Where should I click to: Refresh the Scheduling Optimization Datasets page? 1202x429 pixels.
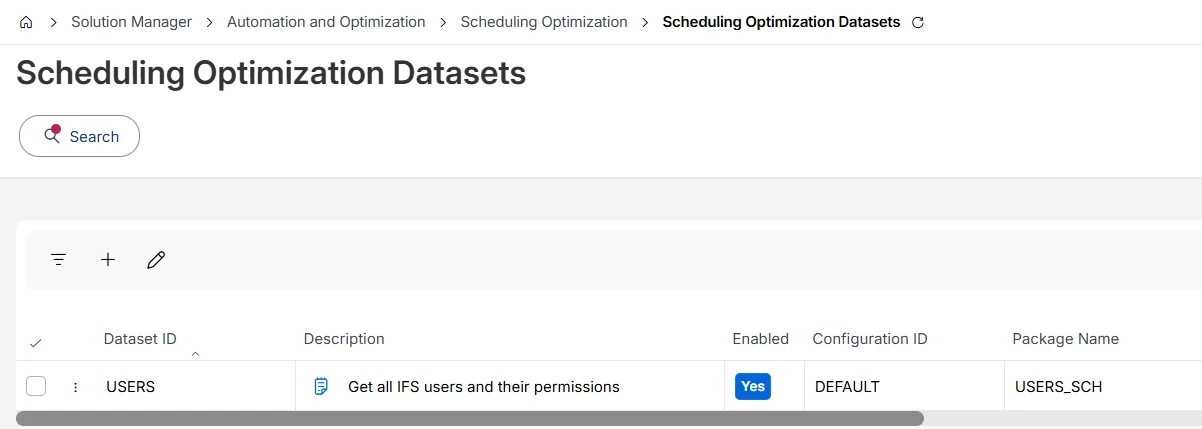click(918, 22)
